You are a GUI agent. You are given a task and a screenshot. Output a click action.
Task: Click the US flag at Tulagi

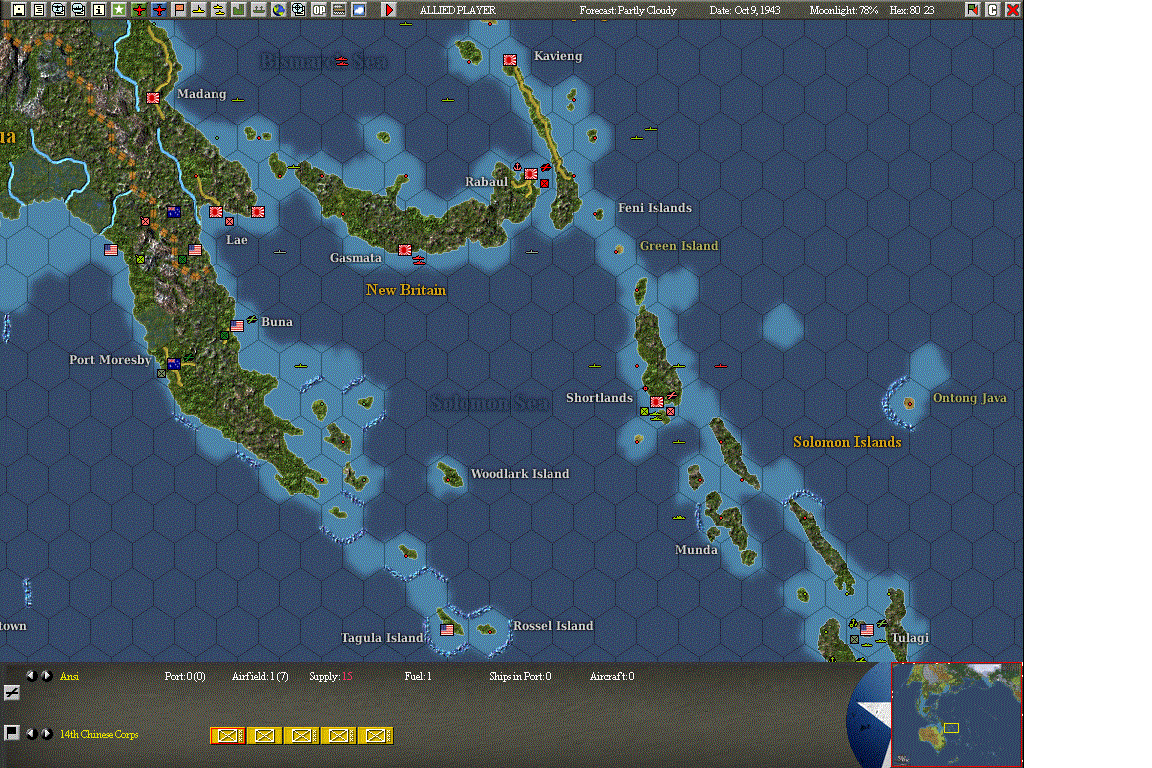point(867,630)
